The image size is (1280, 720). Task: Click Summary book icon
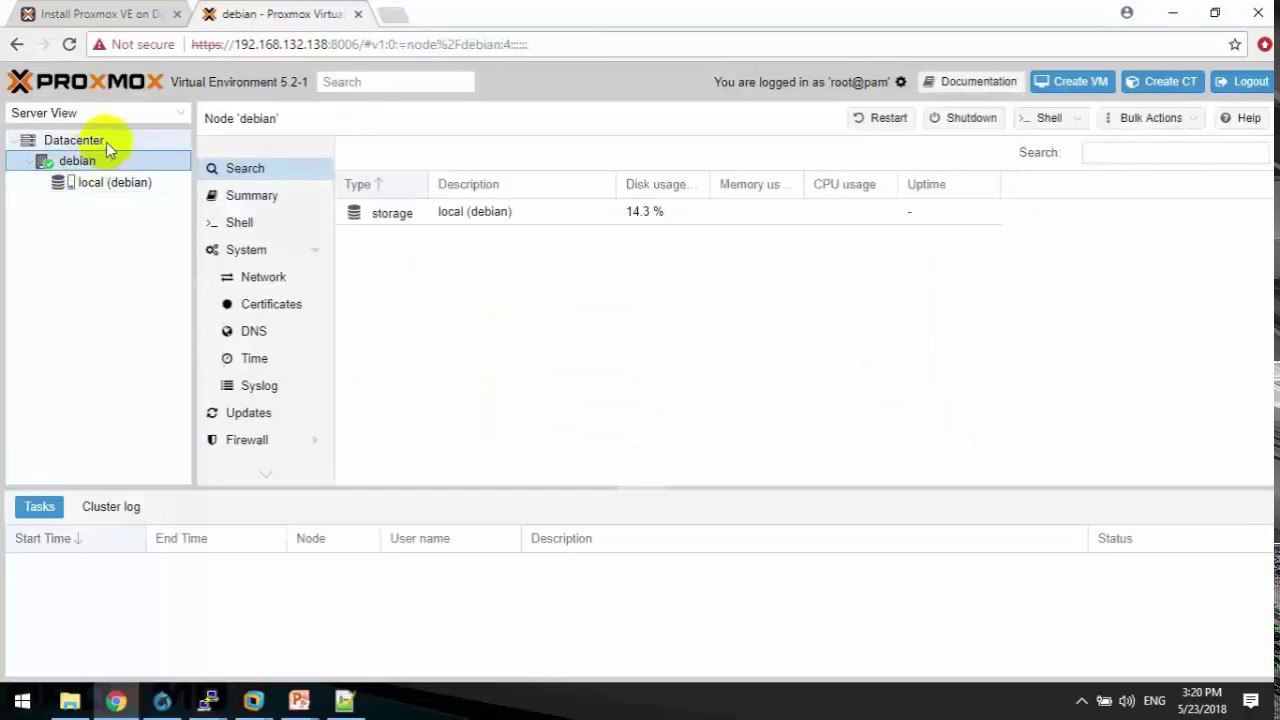(x=212, y=195)
